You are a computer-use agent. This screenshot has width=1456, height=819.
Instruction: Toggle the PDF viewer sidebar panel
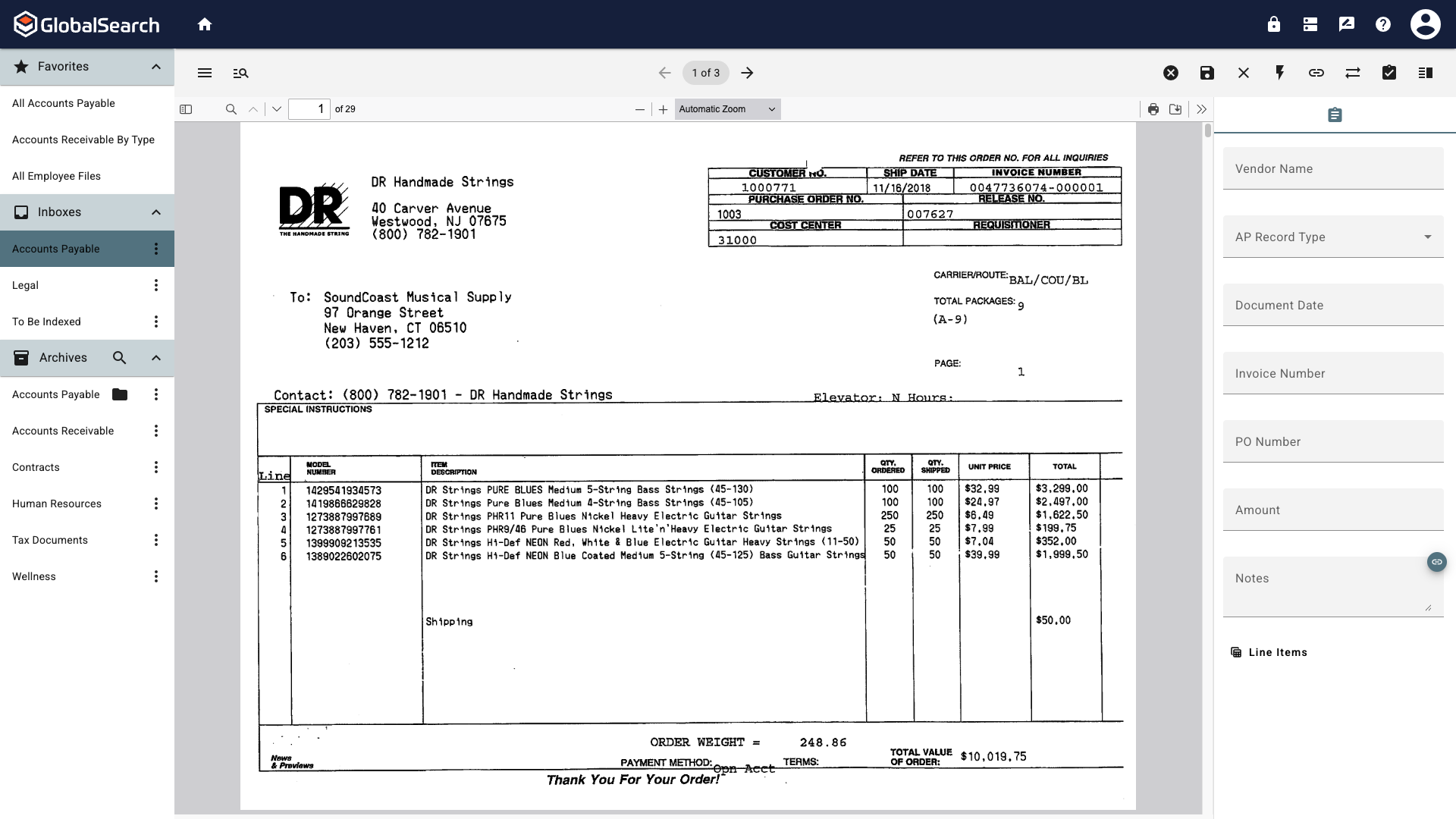(186, 109)
